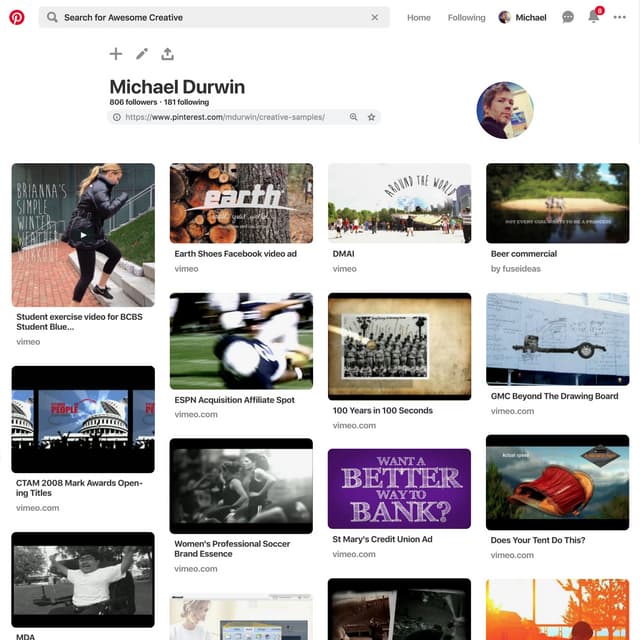Viewport: 640px width, 640px height.
Task: Click 'vimeo' source under Earth Shoes pin
Action: [186, 269]
